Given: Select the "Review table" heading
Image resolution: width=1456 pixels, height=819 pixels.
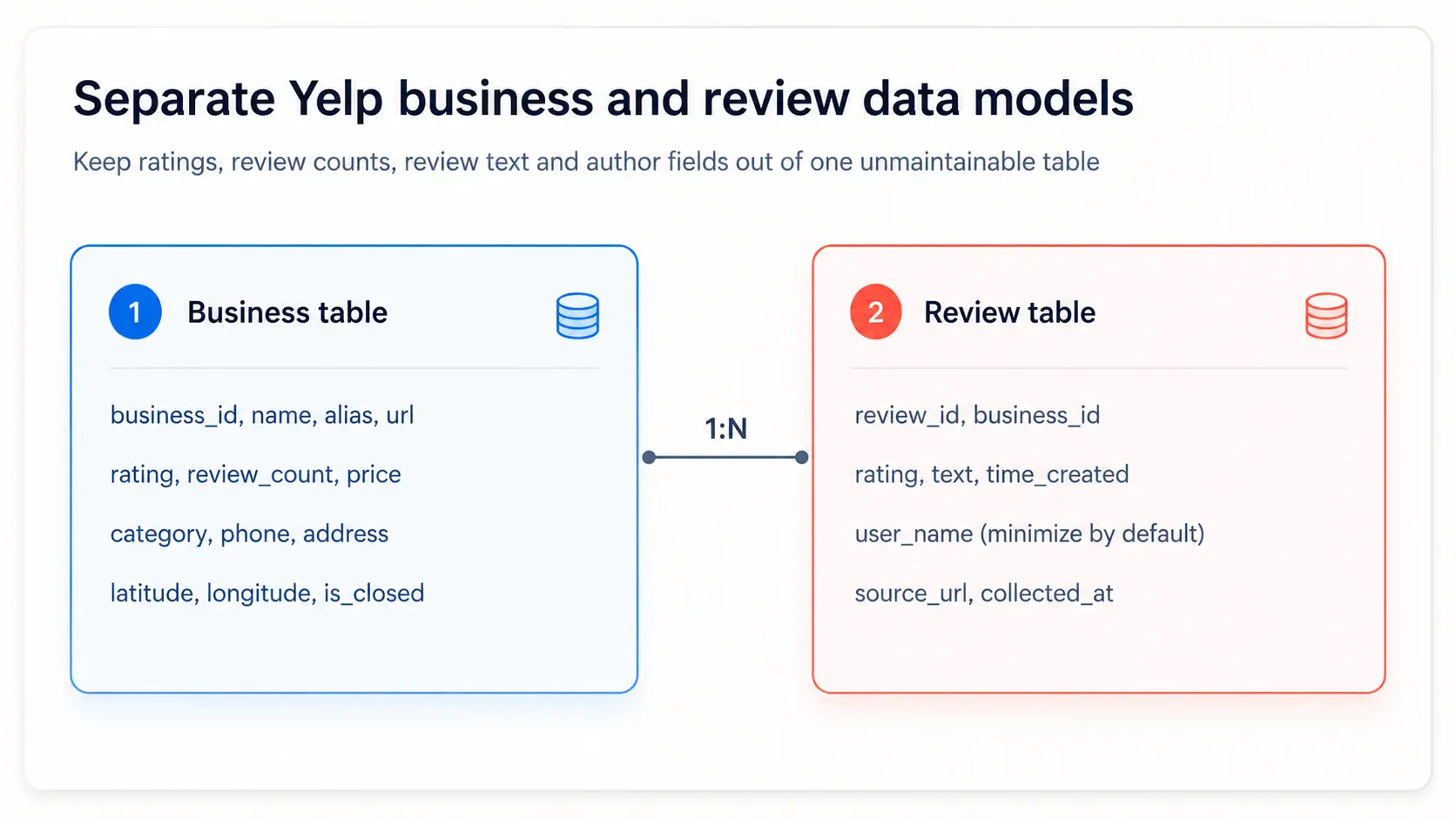Looking at the screenshot, I should tap(1009, 312).
